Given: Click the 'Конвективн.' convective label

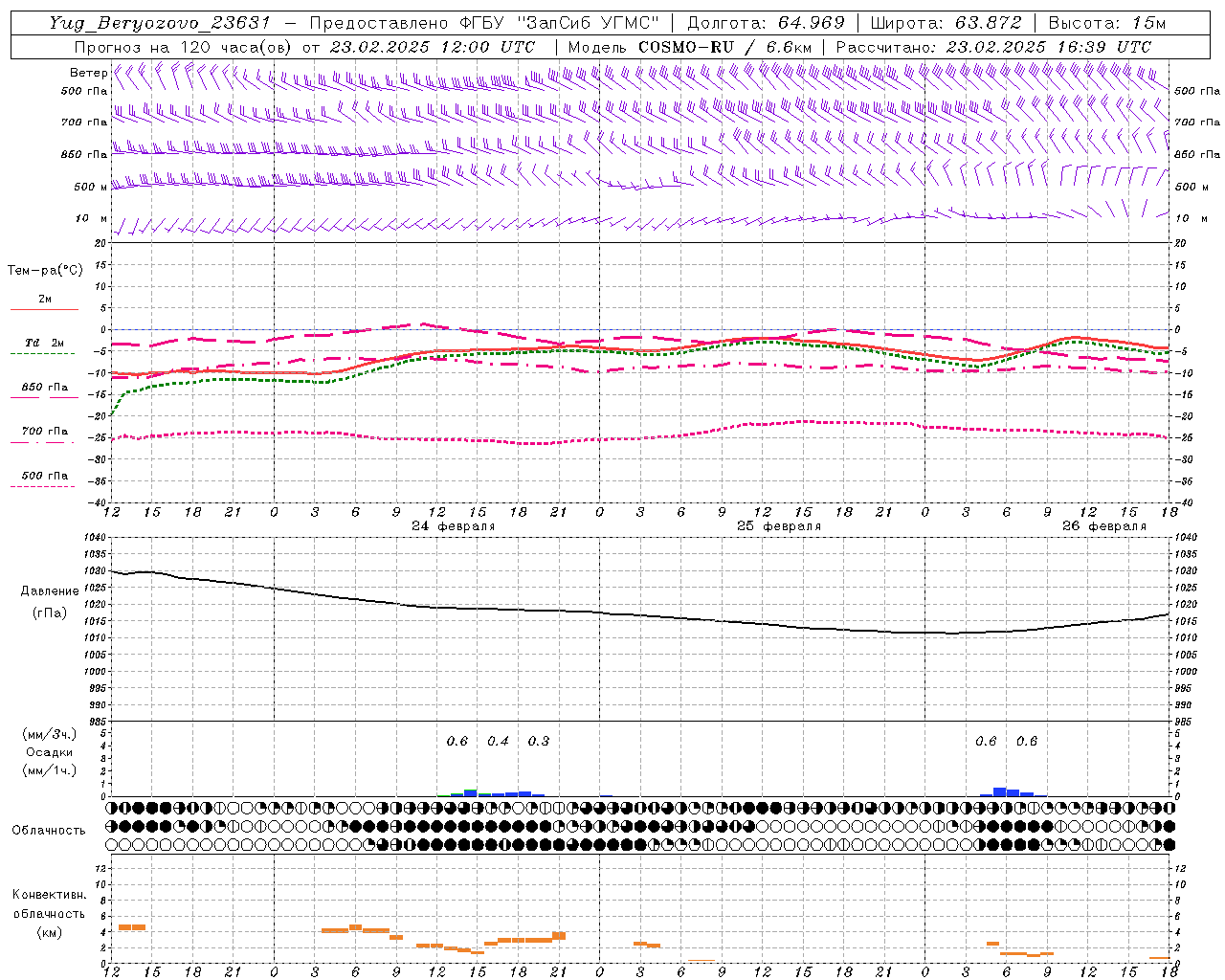Looking at the screenshot, I should pos(50,895).
